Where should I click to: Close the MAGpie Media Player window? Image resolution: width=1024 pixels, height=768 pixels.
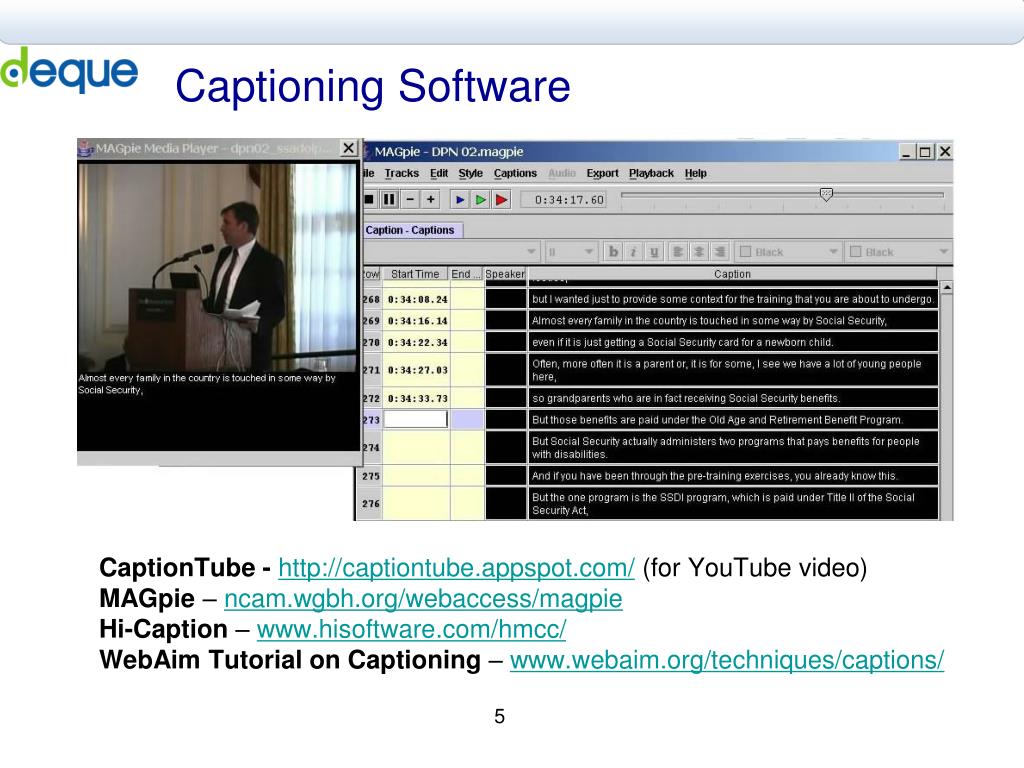coord(349,148)
